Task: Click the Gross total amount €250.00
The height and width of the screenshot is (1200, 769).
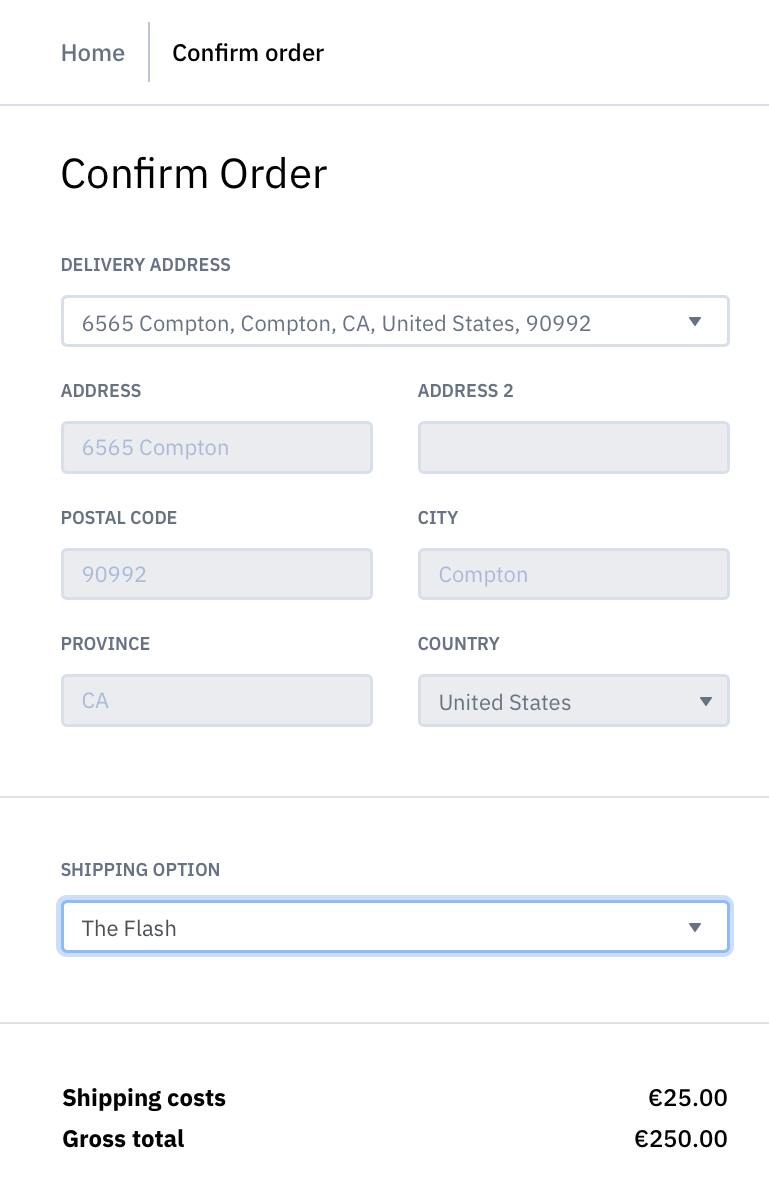Action: click(681, 1138)
